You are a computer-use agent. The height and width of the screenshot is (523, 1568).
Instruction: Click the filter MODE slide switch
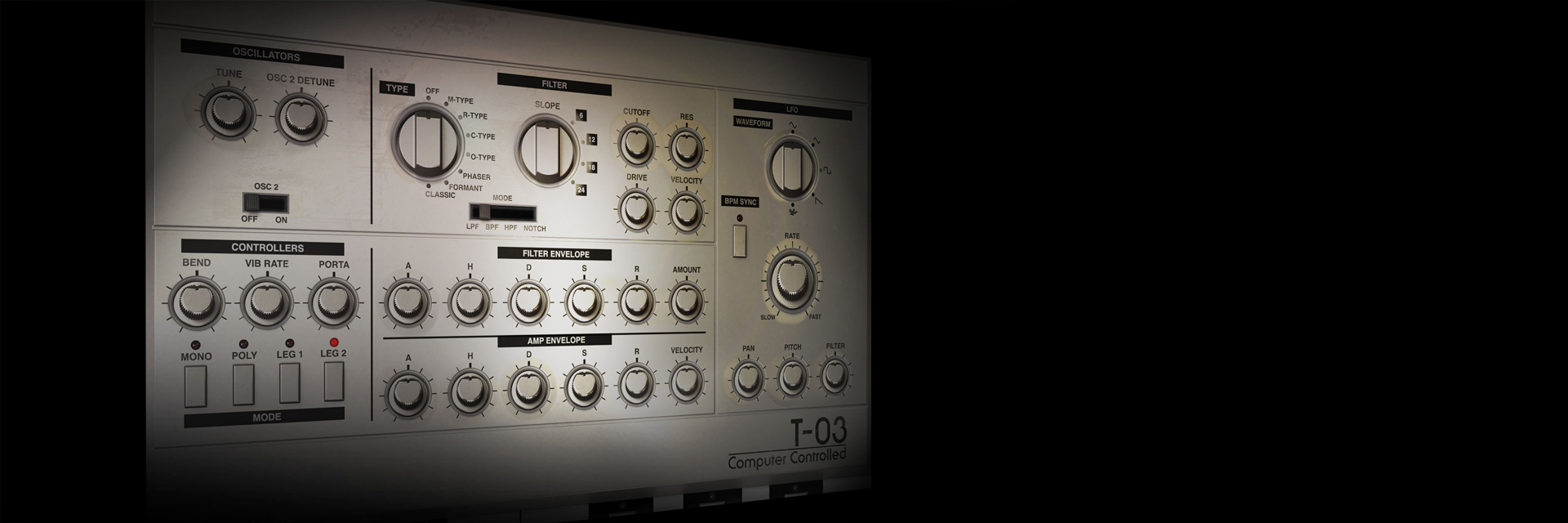(x=503, y=212)
